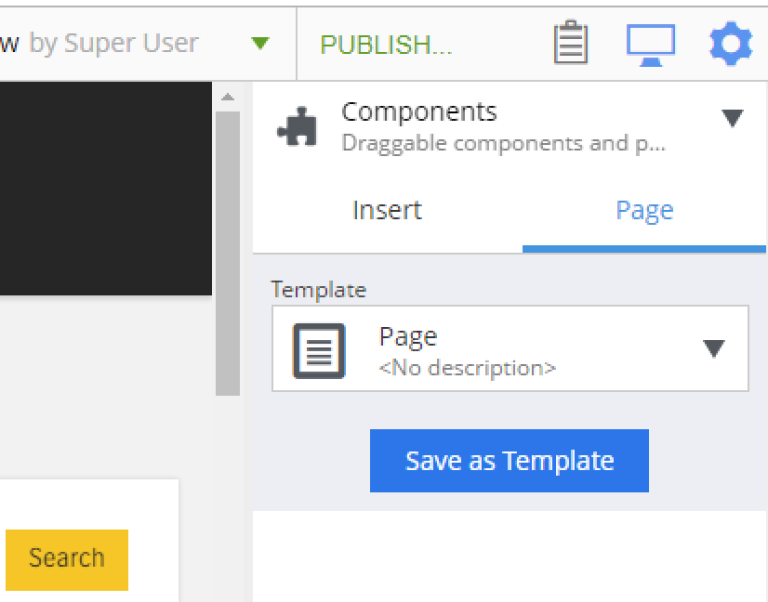Switch to the Insert tab
This screenshot has height=602, width=768.
[x=387, y=211]
